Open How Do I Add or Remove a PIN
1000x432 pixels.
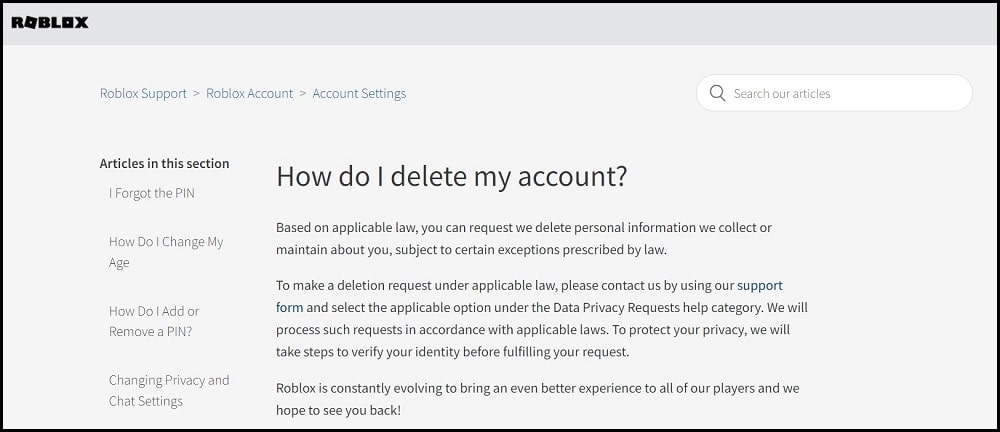coord(154,321)
